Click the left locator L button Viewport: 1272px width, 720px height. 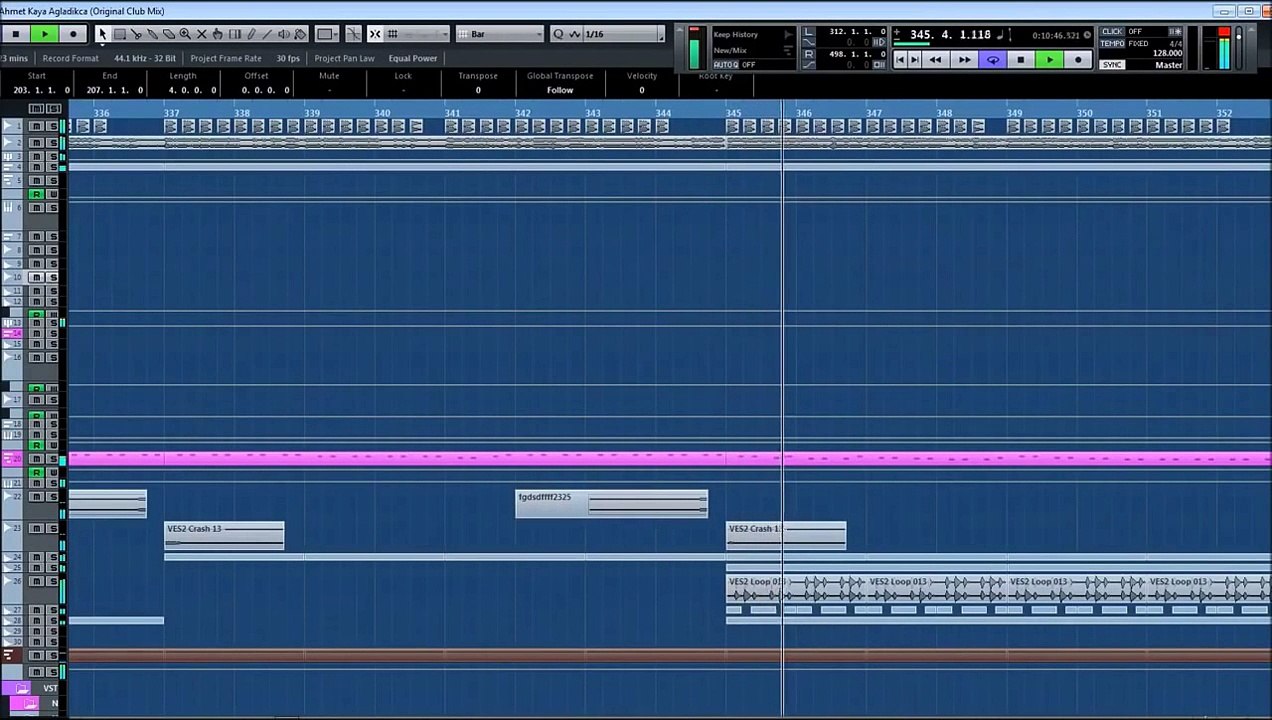point(809,33)
